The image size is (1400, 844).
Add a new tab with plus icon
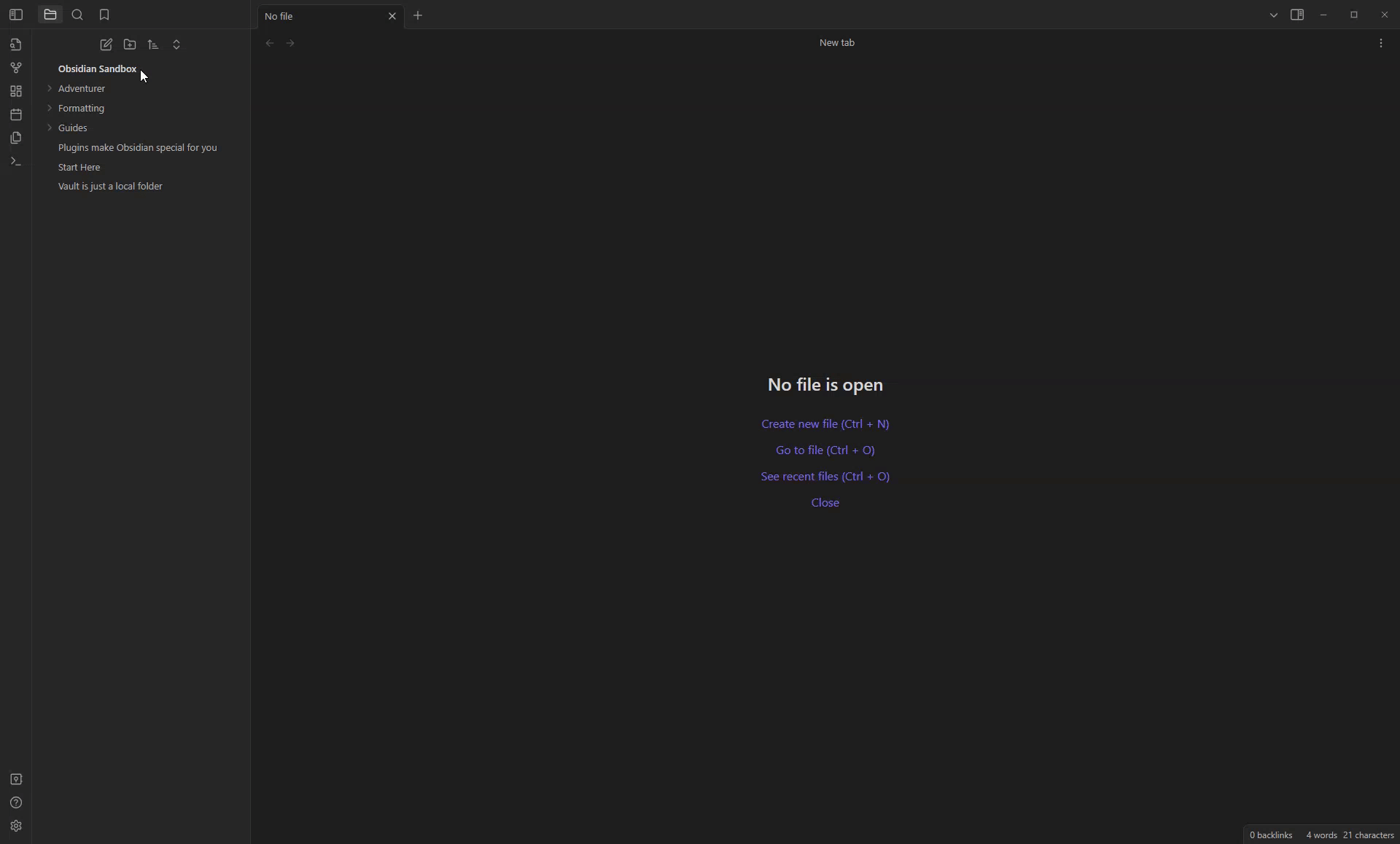point(418,15)
